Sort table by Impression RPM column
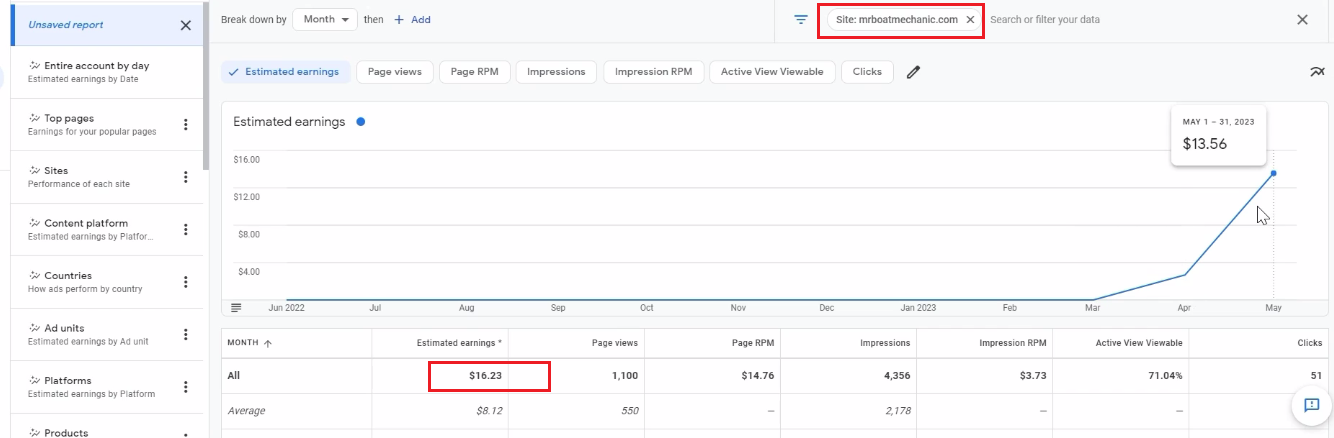The height and width of the screenshot is (438, 1334). pyautogui.click(x=1013, y=342)
